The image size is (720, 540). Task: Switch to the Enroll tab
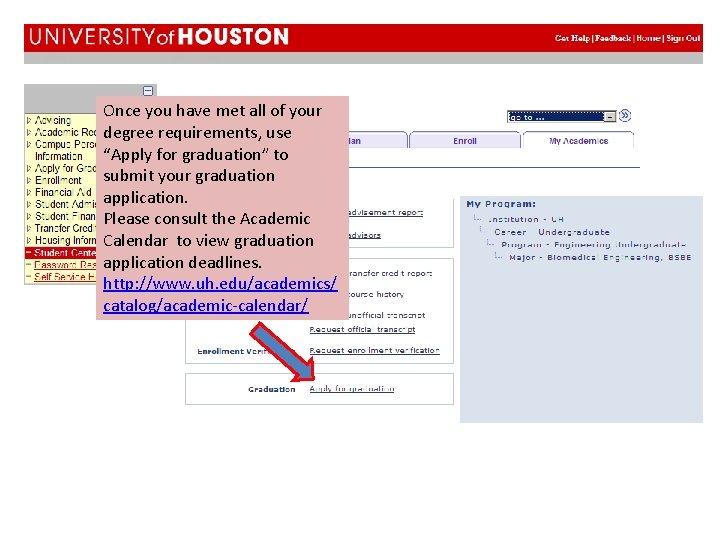click(x=465, y=141)
